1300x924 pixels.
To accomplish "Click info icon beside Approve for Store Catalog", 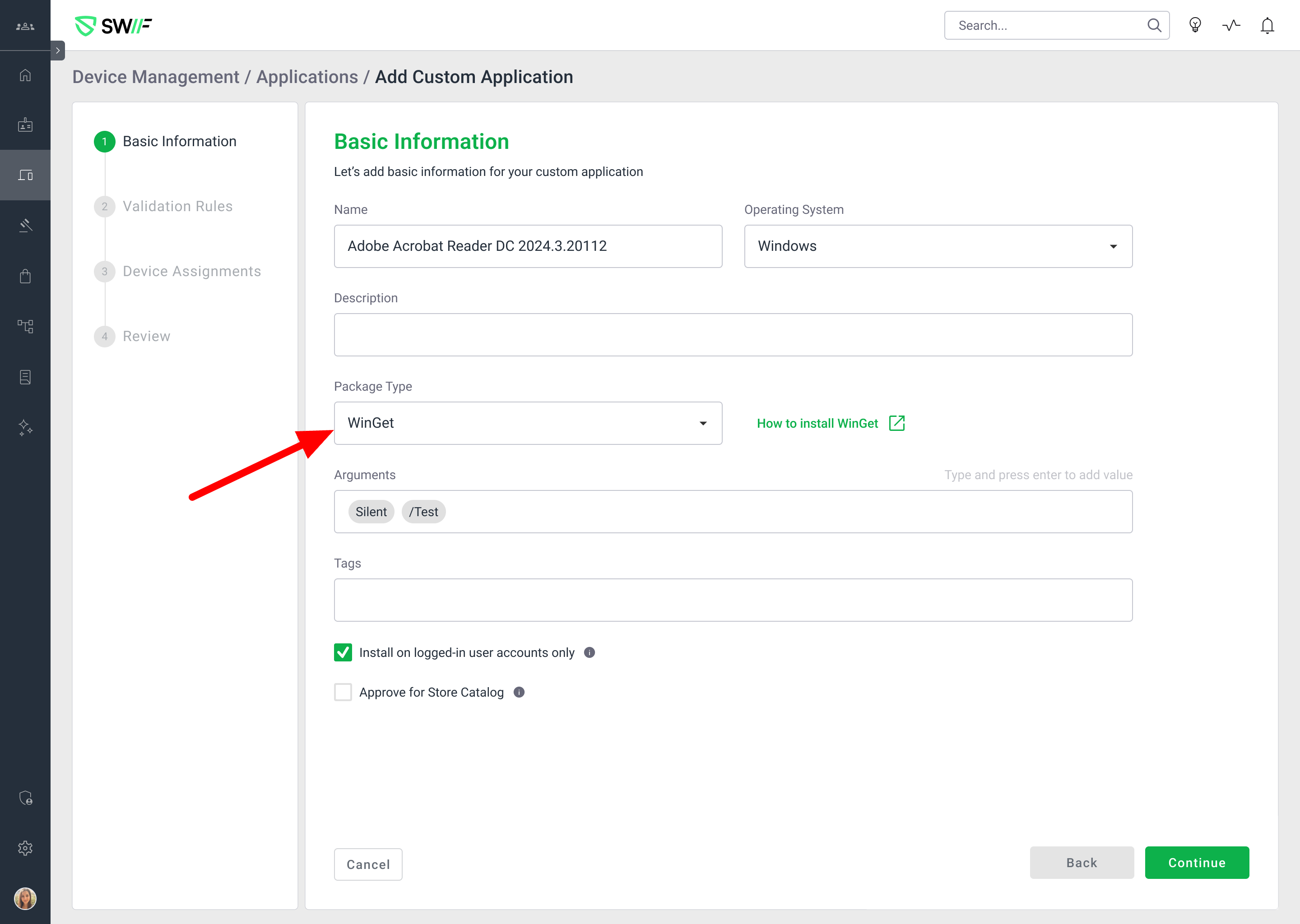I will [519, 693].
